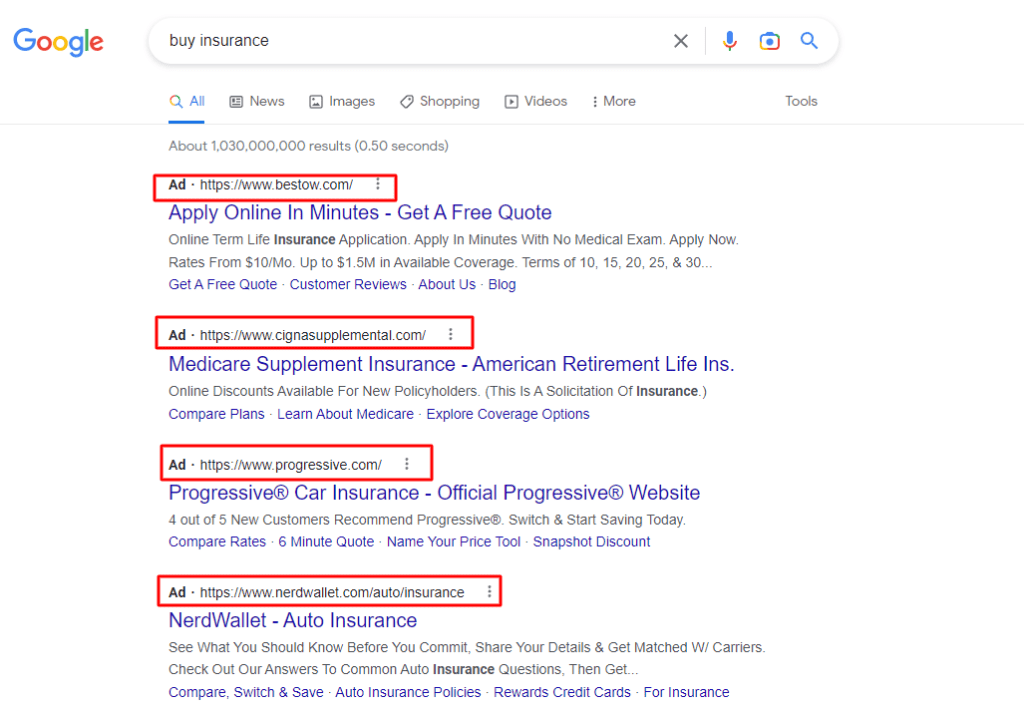Open the Tools search options

tap(801, 101)
